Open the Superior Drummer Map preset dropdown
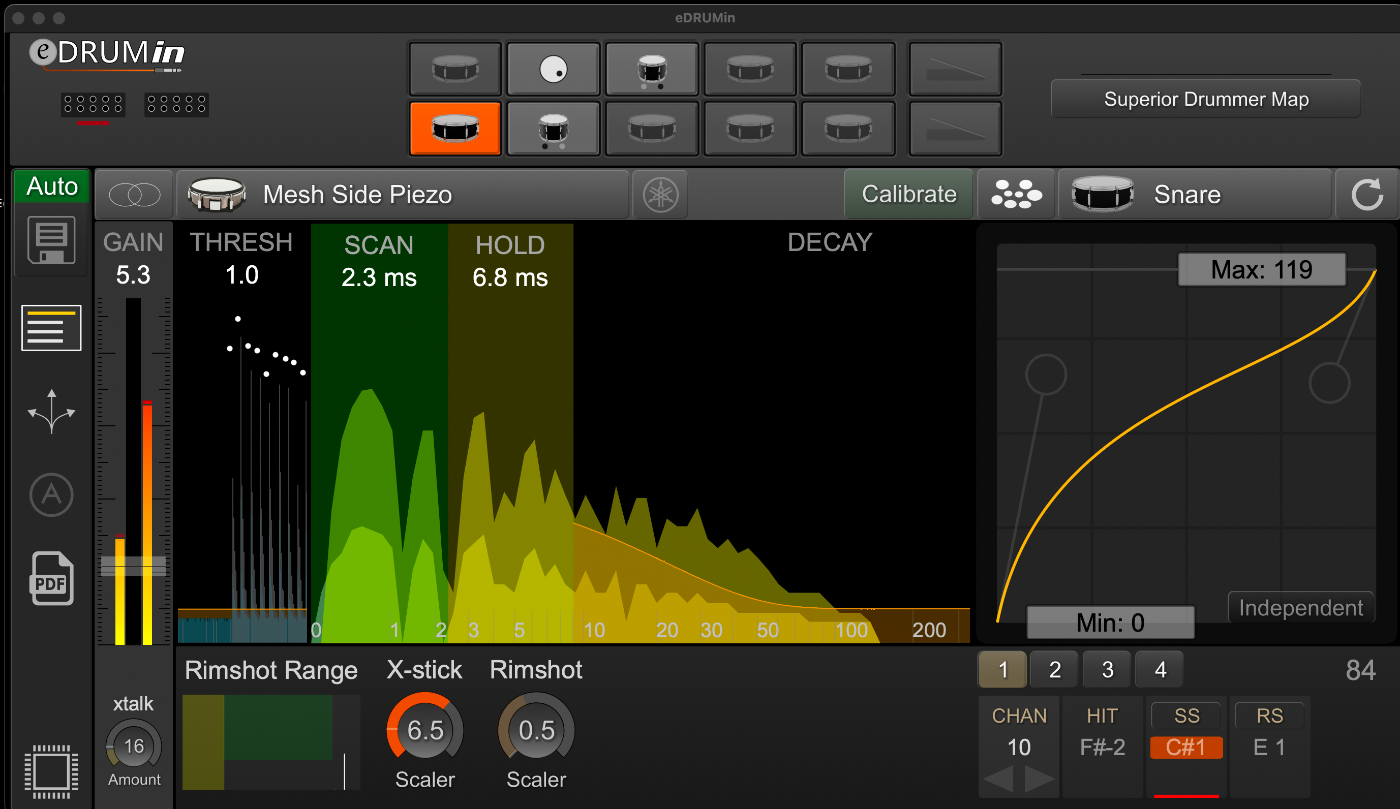Image resolution: width=1400 pixels, height=809 pixels. point(1206,99)
